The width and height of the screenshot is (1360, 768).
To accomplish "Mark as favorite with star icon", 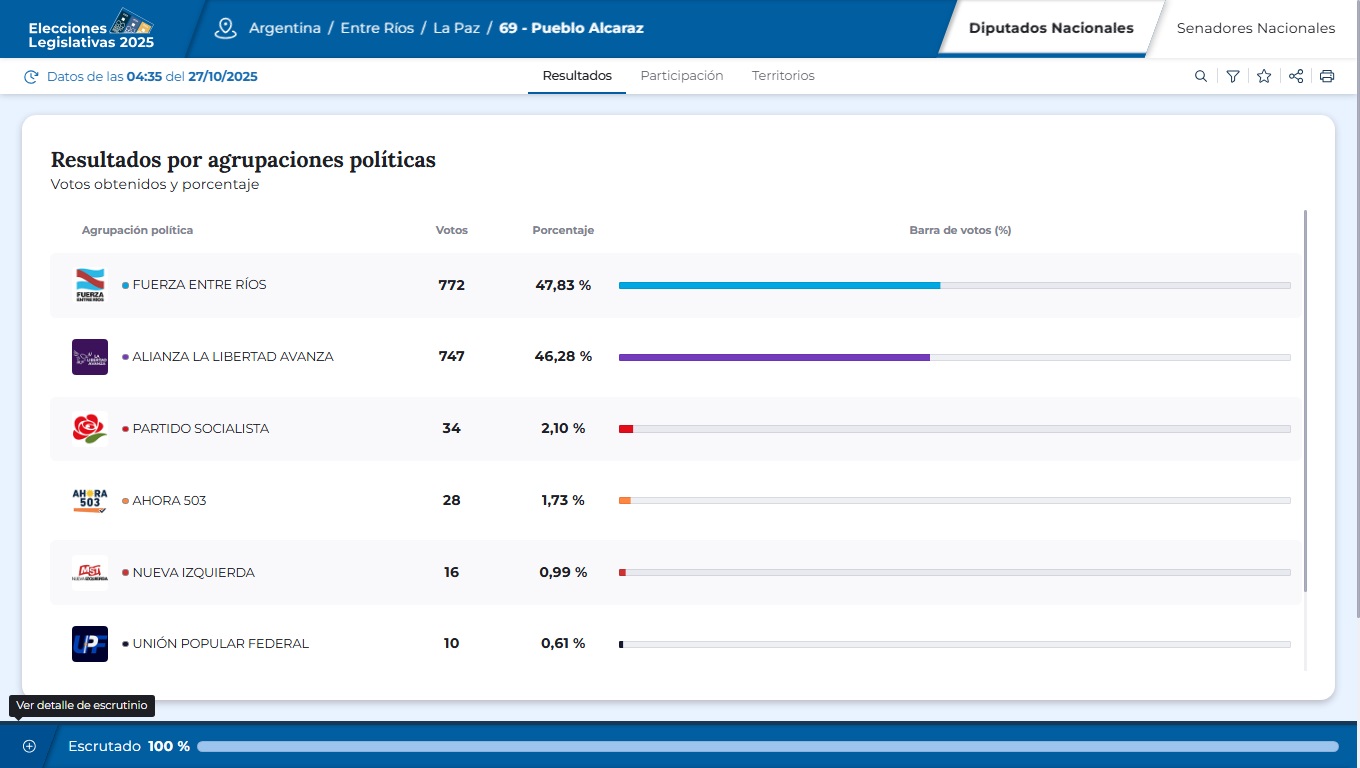I will pyautogui.click(x=1264, y=76).
